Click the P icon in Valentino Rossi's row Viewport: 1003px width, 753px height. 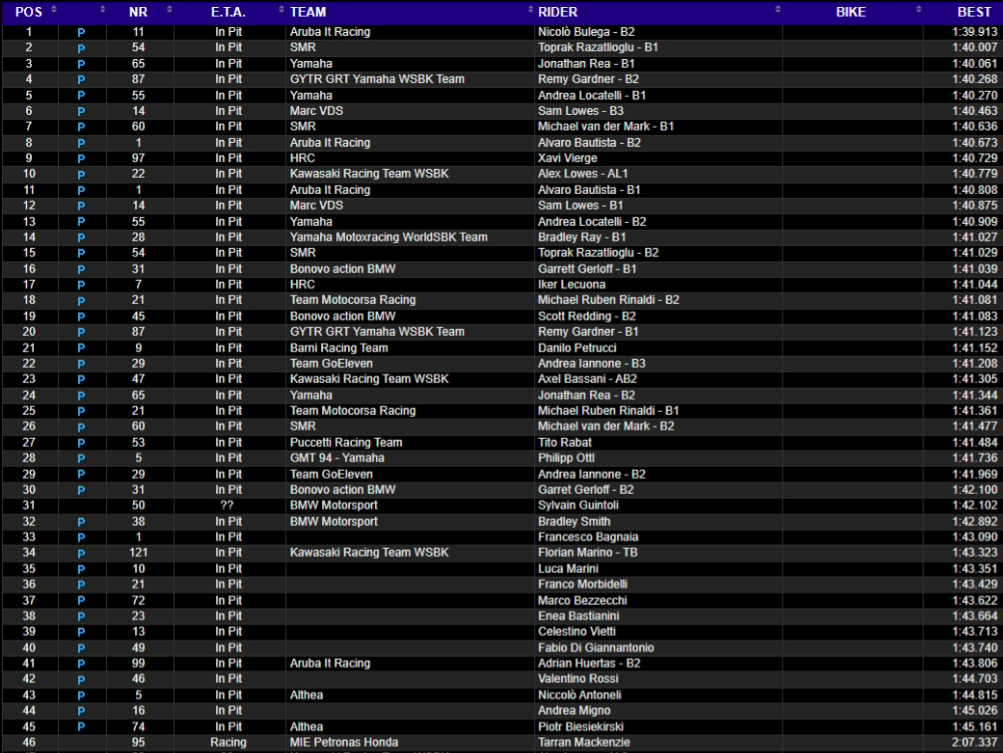point(81,679)
